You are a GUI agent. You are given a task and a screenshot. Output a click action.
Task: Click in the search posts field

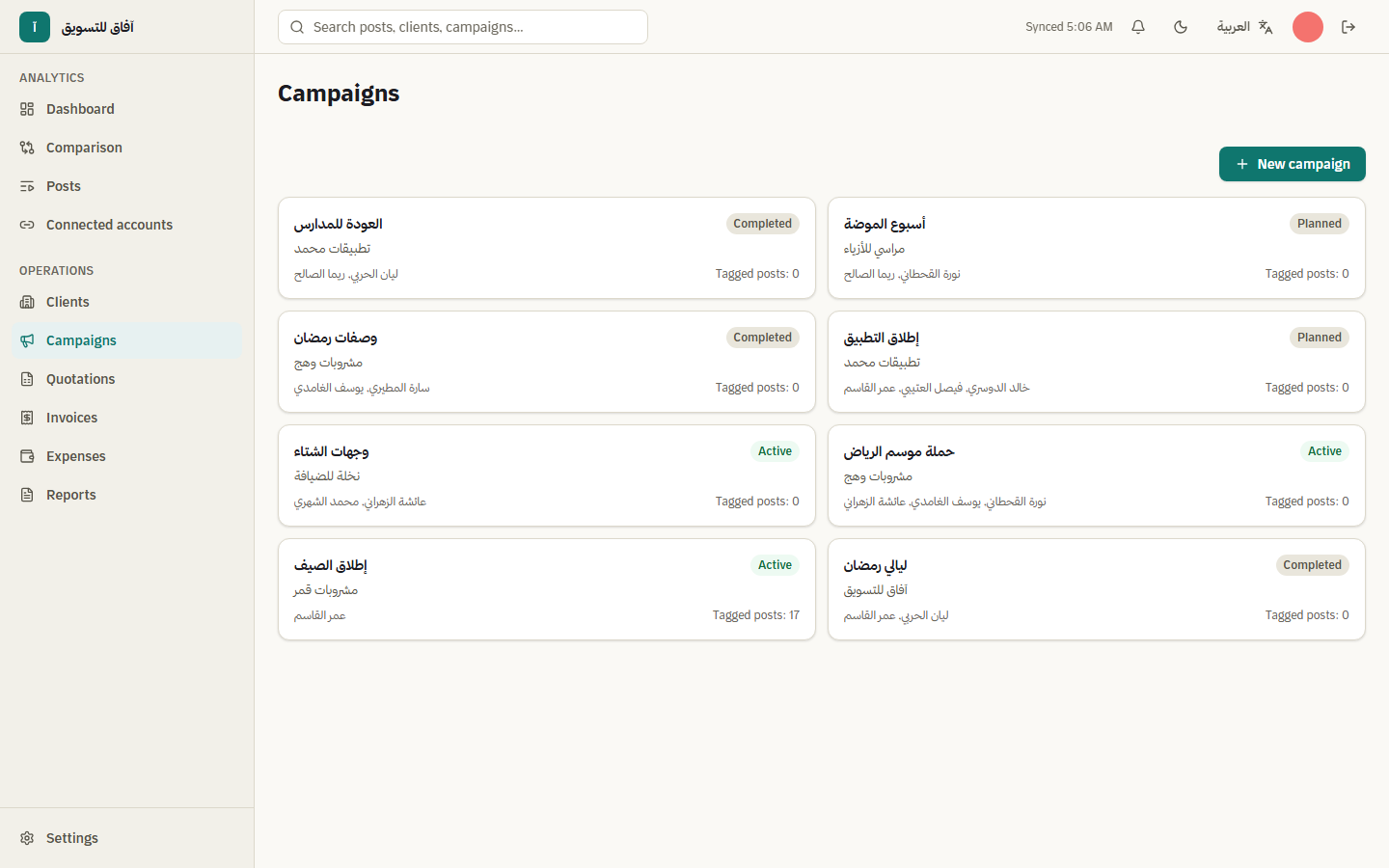tap(463, 27)
